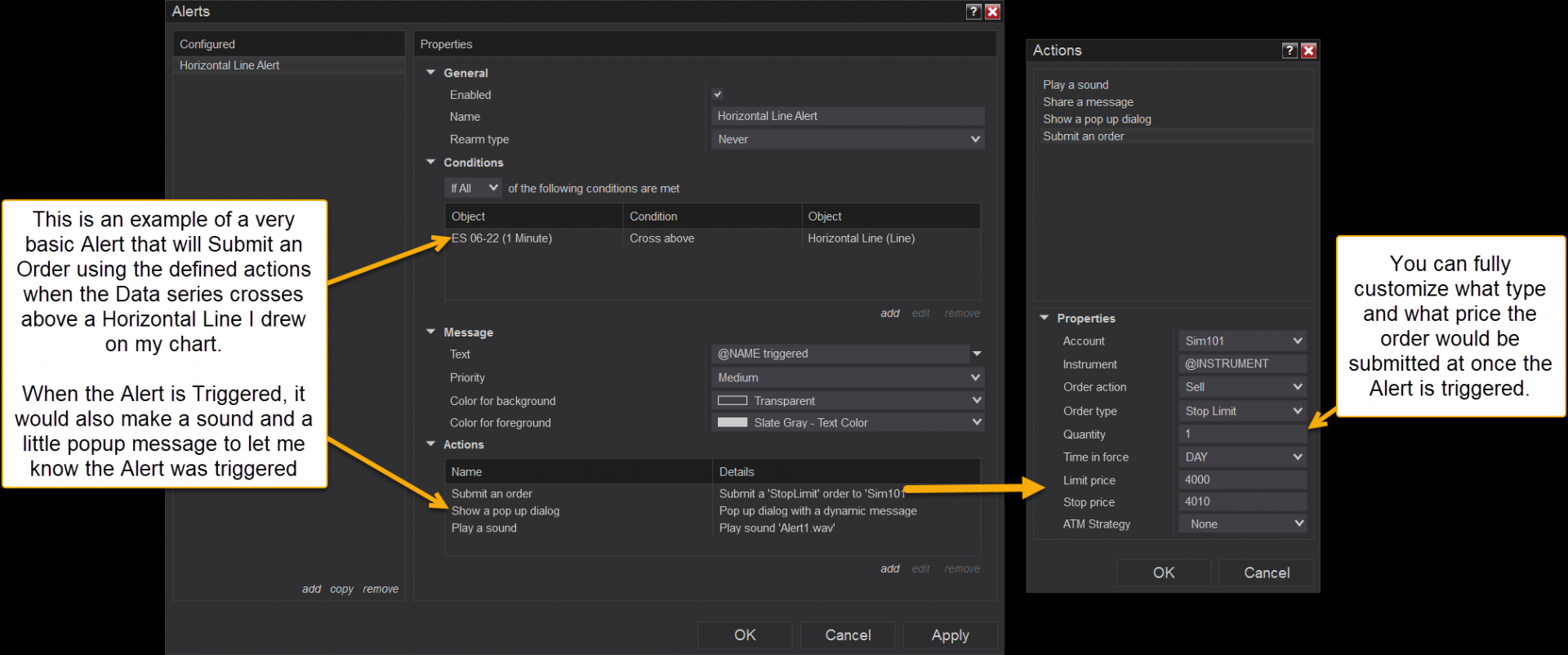Click the Apply button
This screenshot has width=1568, height=655.
pos(950,635)
